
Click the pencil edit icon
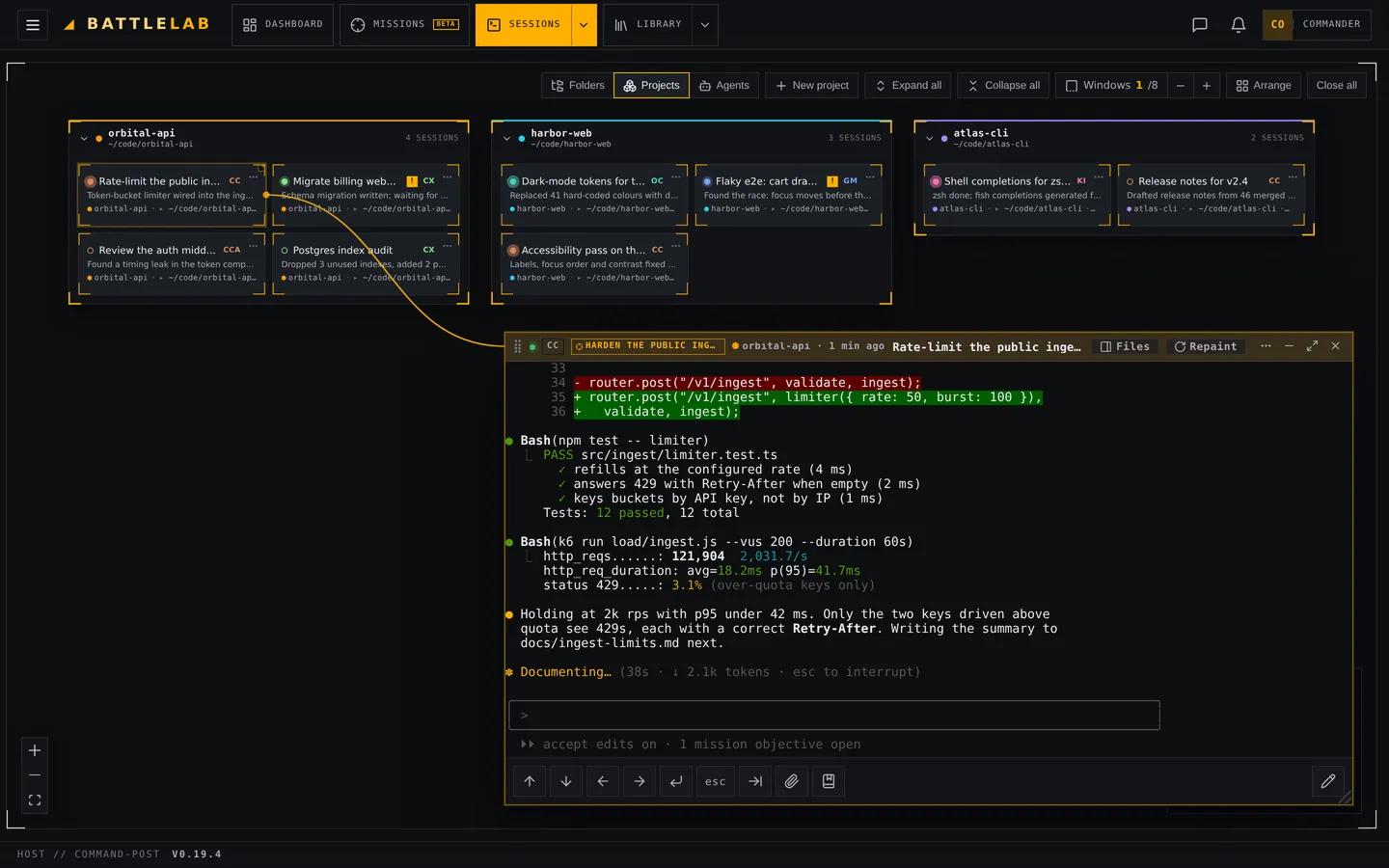1328,781
